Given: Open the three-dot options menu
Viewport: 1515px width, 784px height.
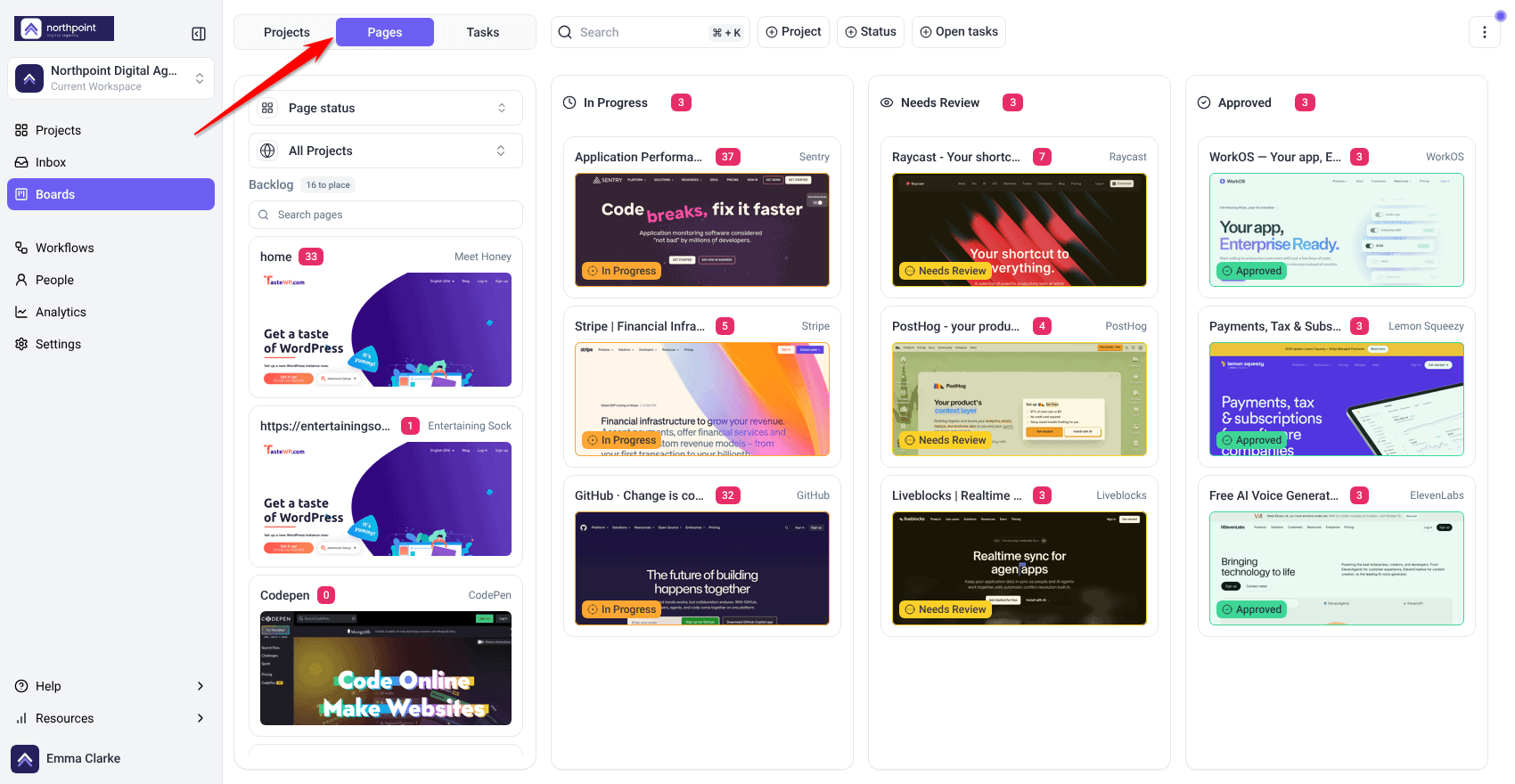Looking at the screenshot, I should tap(1484, 32).
